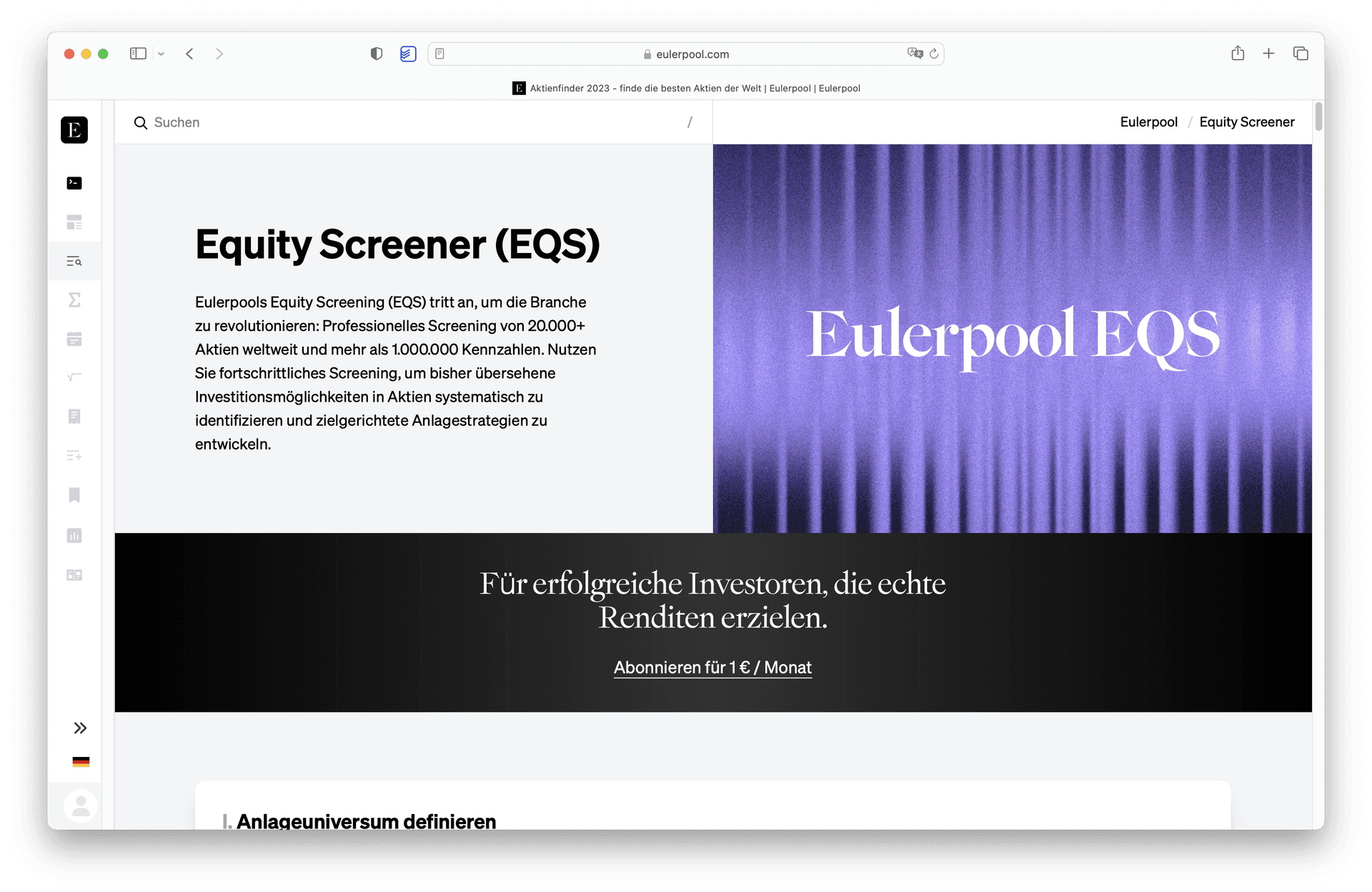The image size is (1372, 892).
Task: Click Abonnieren für 1 € / Monat link
Action: [x=712, y=668]
